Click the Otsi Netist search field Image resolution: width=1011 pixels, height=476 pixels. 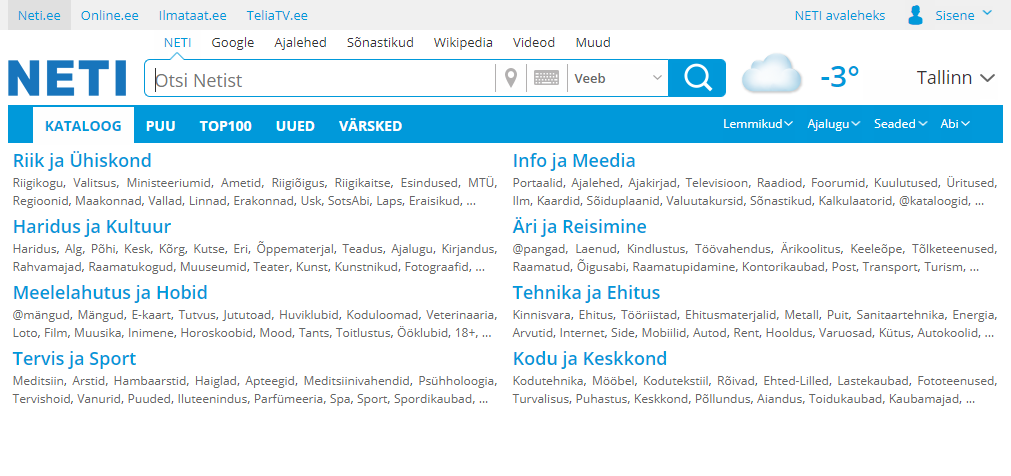point(320,79)
